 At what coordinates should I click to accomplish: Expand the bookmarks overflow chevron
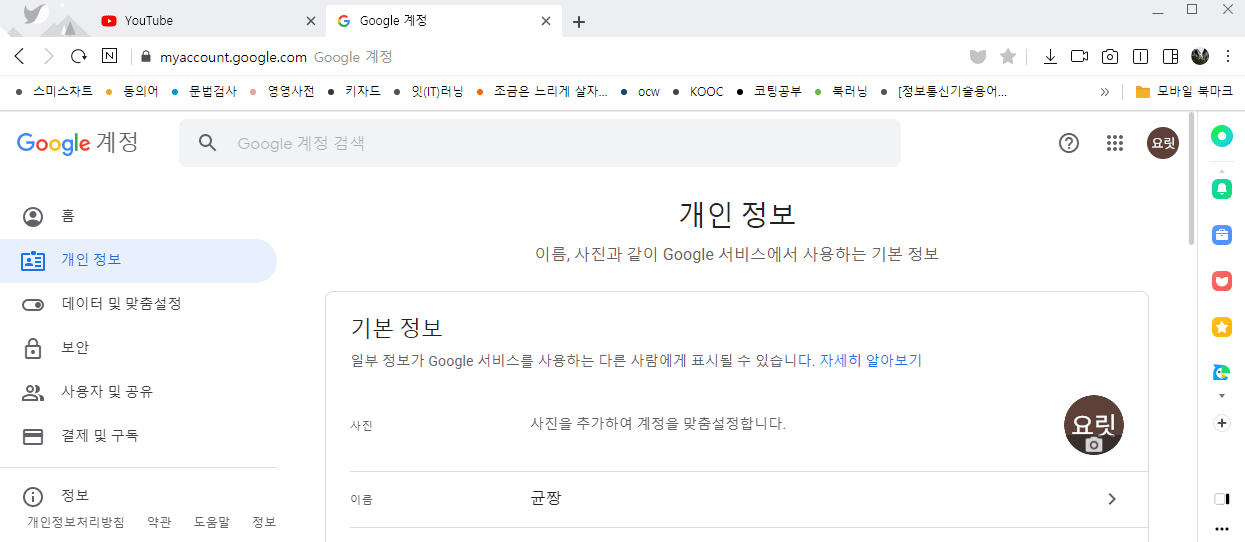pos(1105,91)
